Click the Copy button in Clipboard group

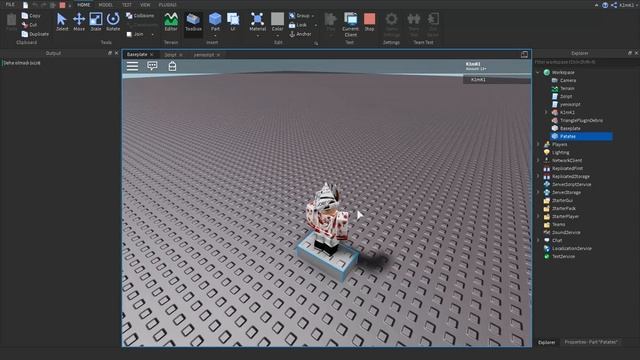tap(31, 16)
